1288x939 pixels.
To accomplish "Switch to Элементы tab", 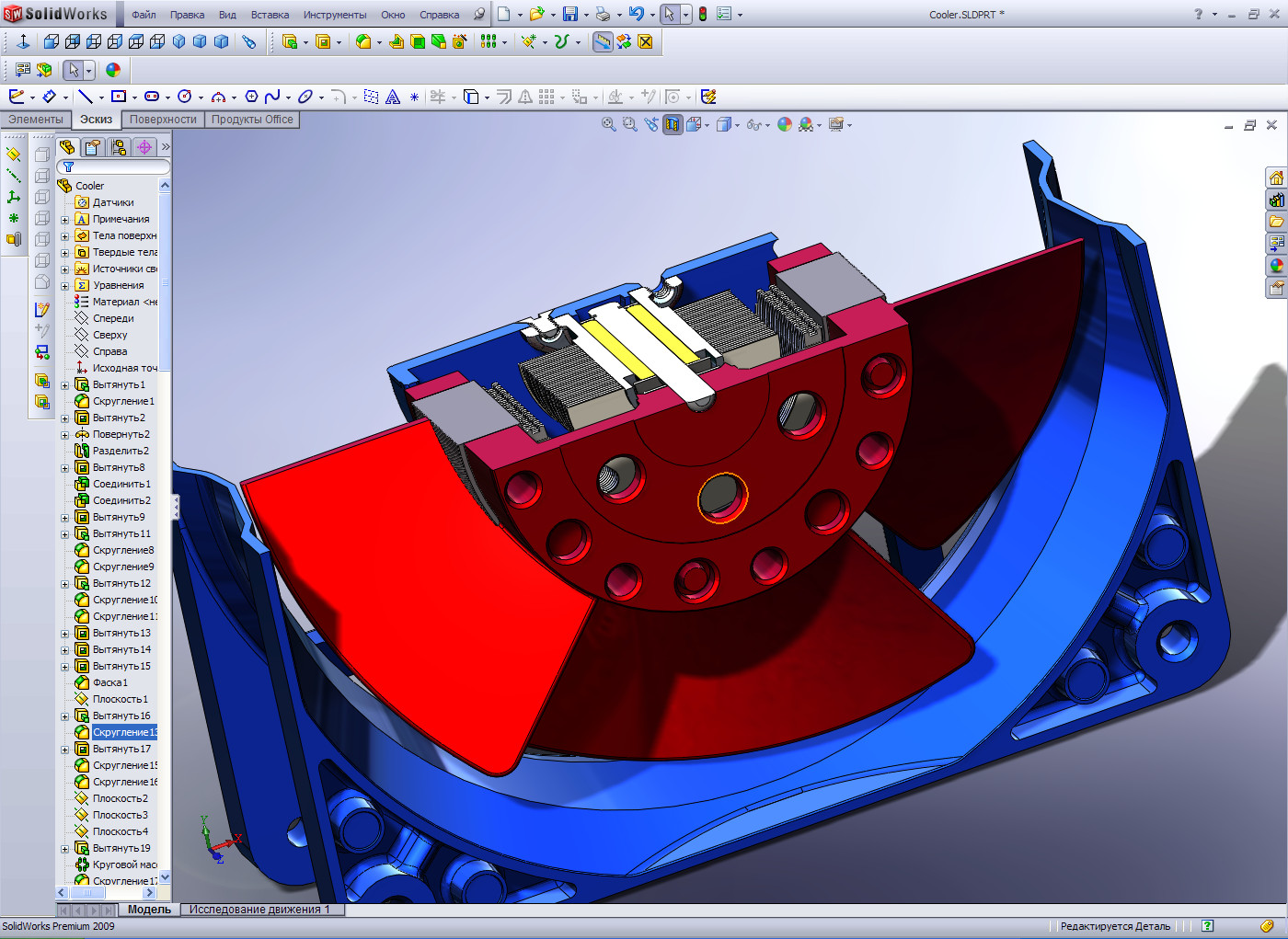I will pos(36,120).
